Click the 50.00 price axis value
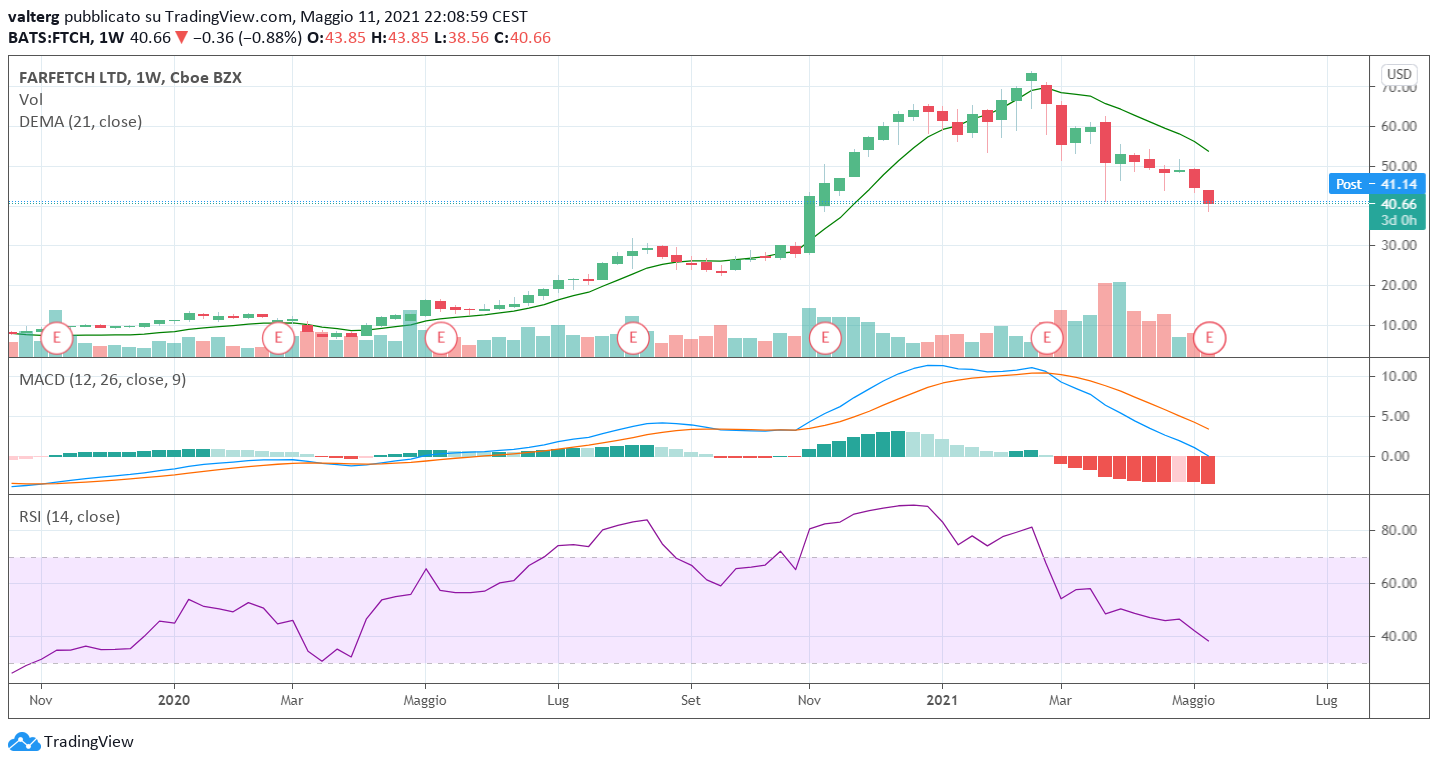Viewport: 1438px width, 765px height. click(x=1397, y=166)
